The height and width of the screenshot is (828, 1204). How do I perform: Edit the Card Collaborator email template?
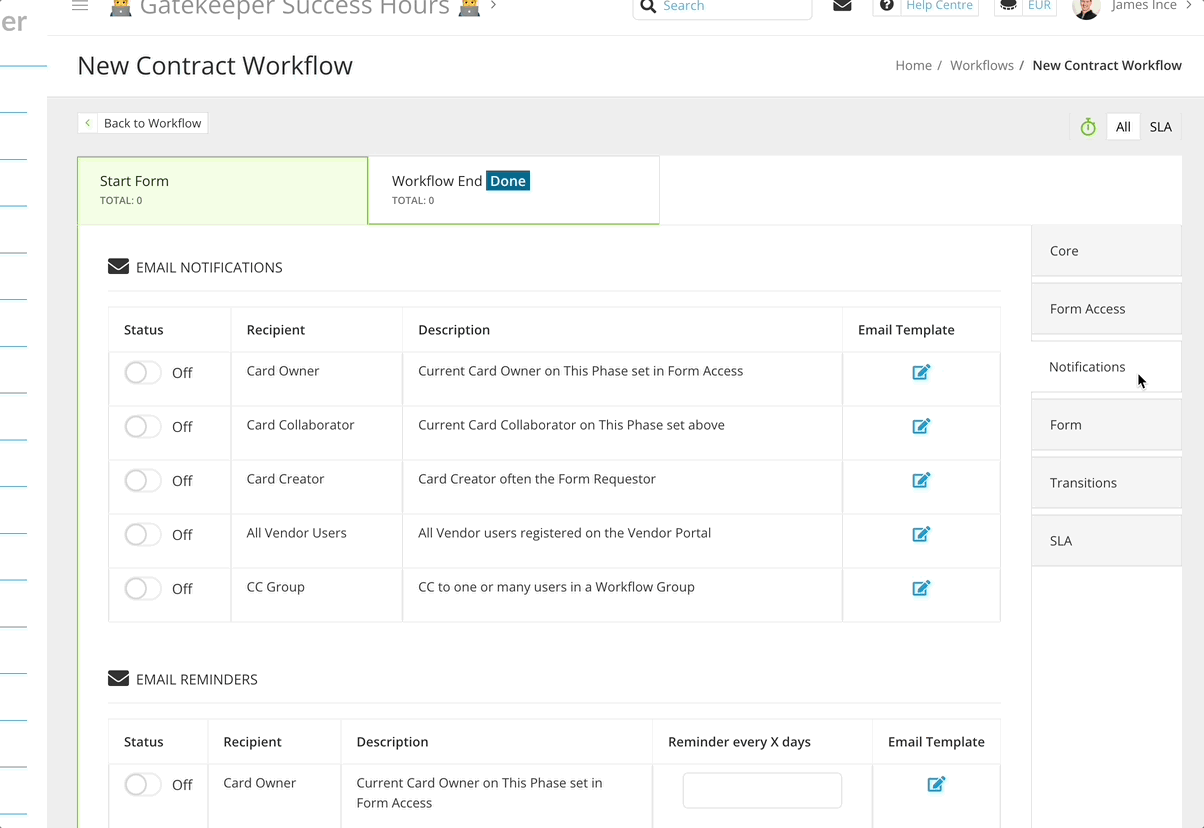pos(920,425)
